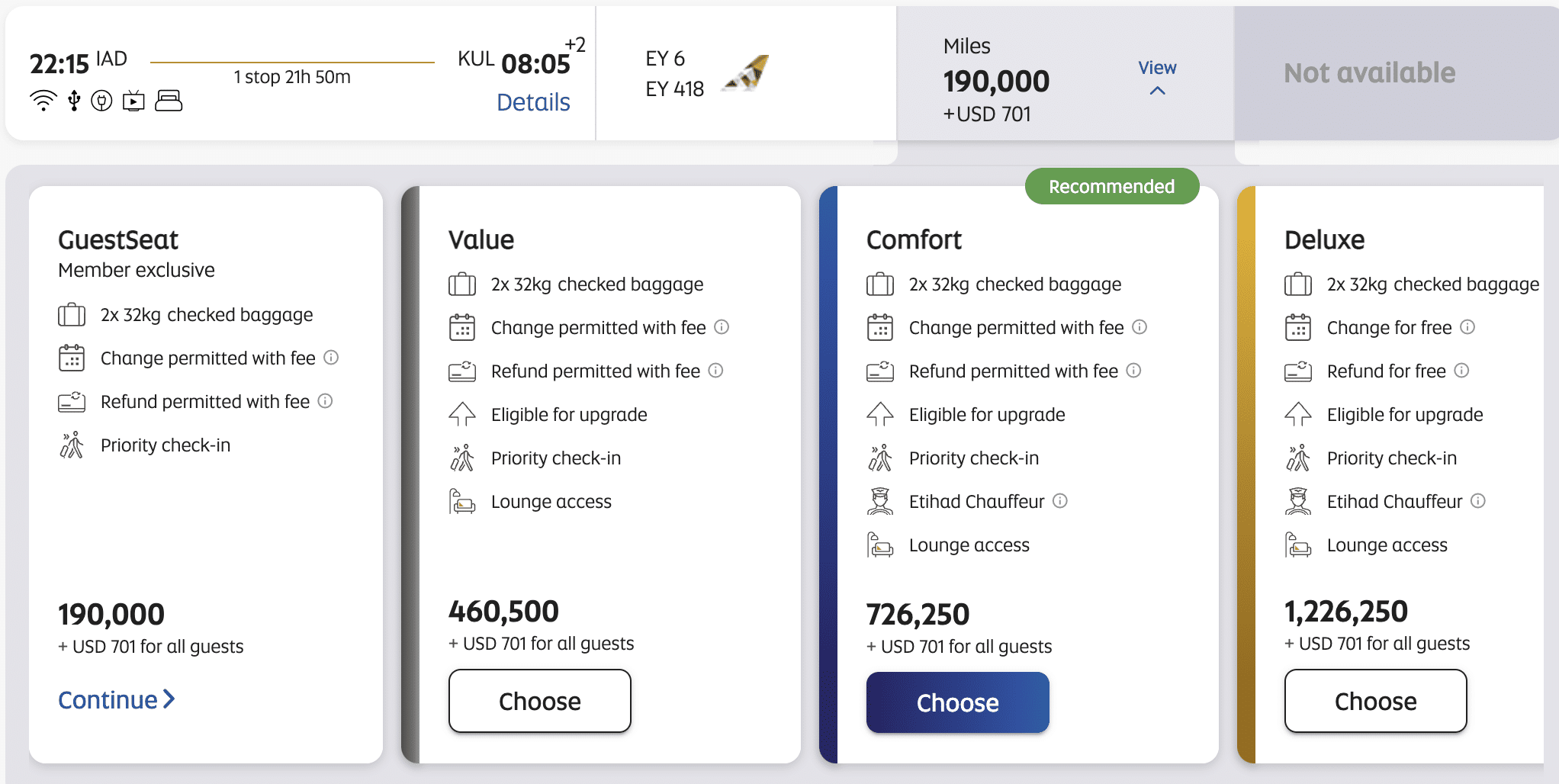Click the lie-flat bed amenity icon
1559x784 pixels.
point(169,101)
